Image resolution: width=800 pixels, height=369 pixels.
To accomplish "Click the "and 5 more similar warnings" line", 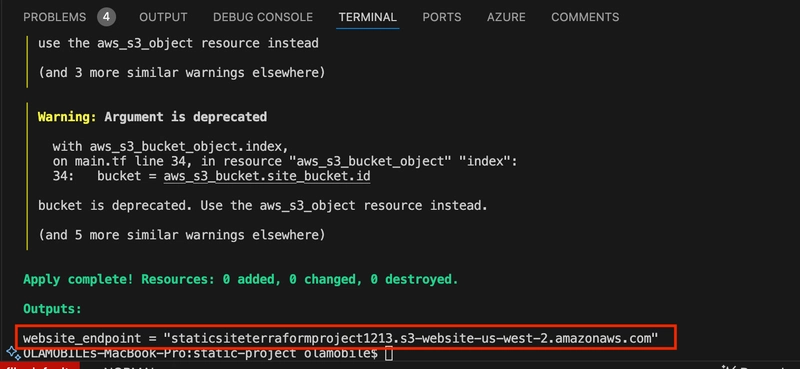I will (182, 235).
